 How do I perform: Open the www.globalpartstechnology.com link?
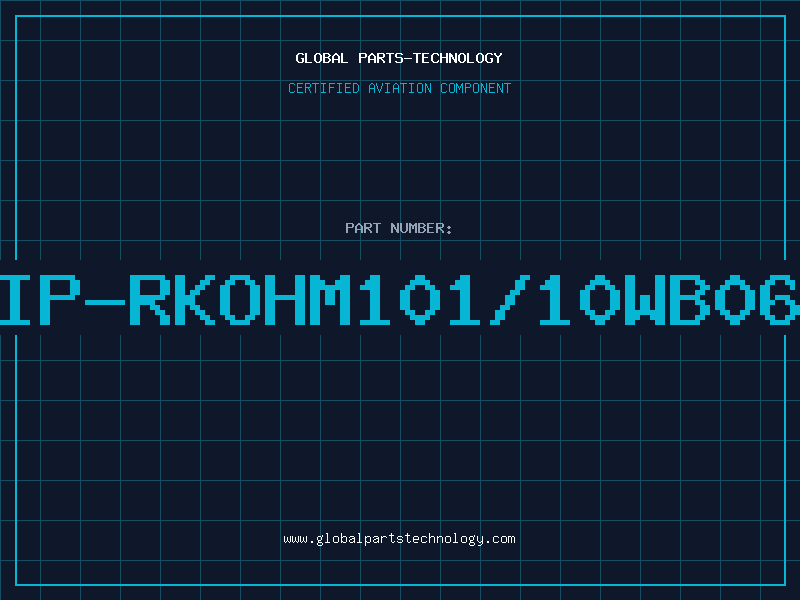399,539
